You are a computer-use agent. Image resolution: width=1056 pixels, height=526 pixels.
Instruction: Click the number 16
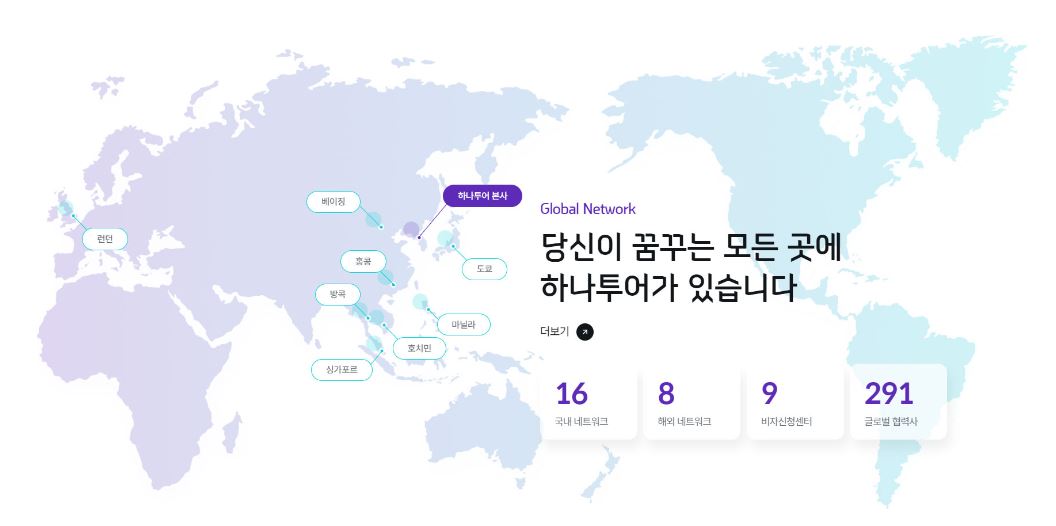572,394
